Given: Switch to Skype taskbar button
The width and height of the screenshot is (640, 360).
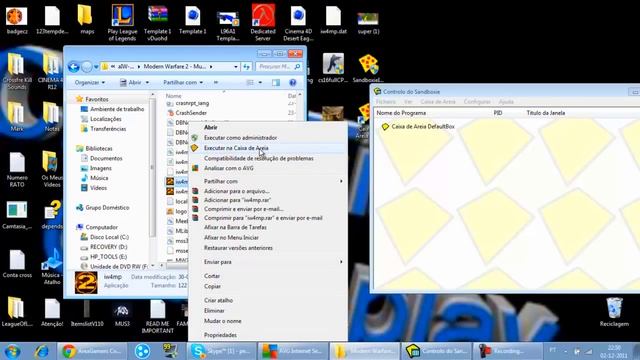Looking at the screenshot, I should point(222,351).
